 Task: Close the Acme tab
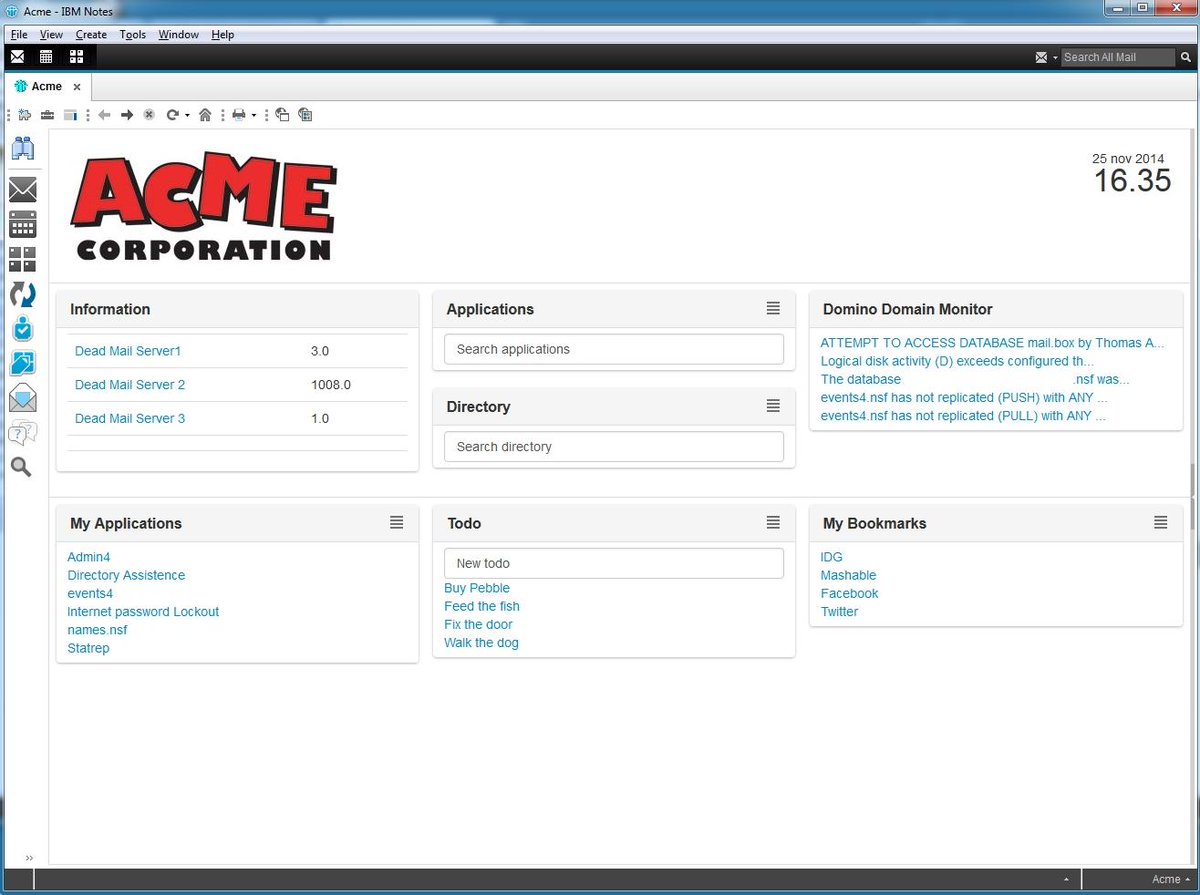77,87
